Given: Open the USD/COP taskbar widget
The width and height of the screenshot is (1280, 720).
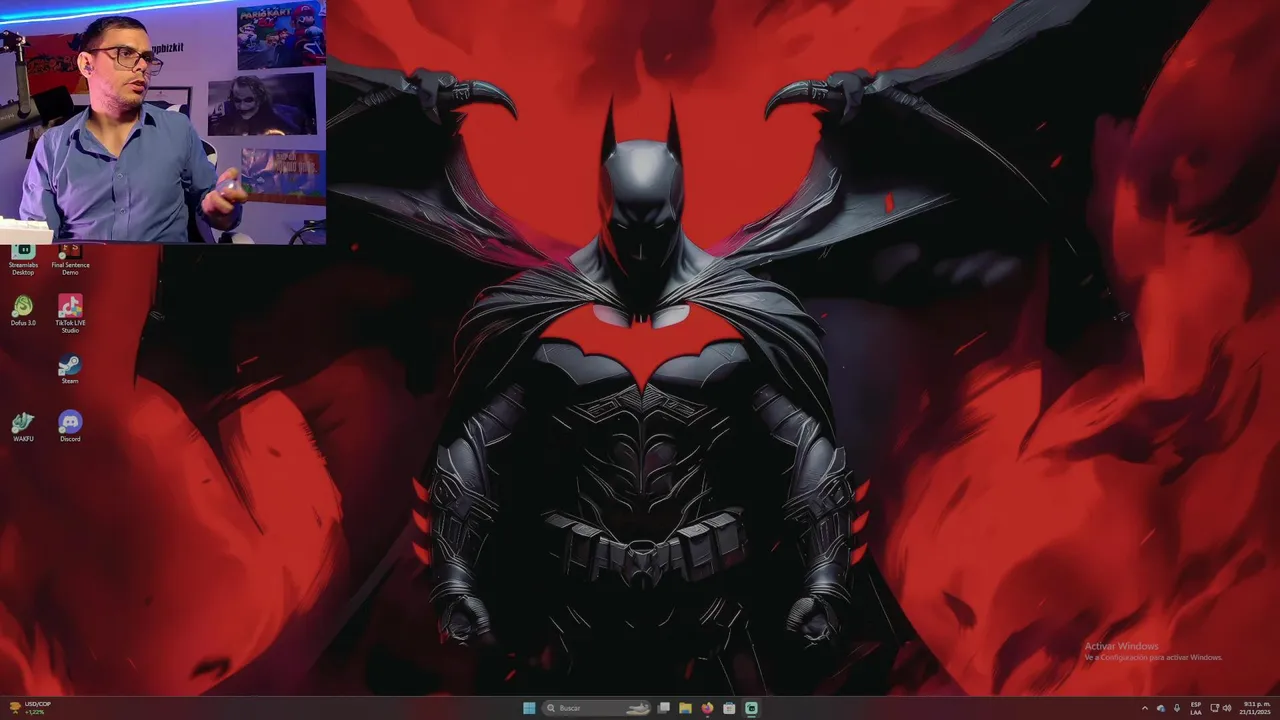Looking at the screenshot, I should (30, 708).
